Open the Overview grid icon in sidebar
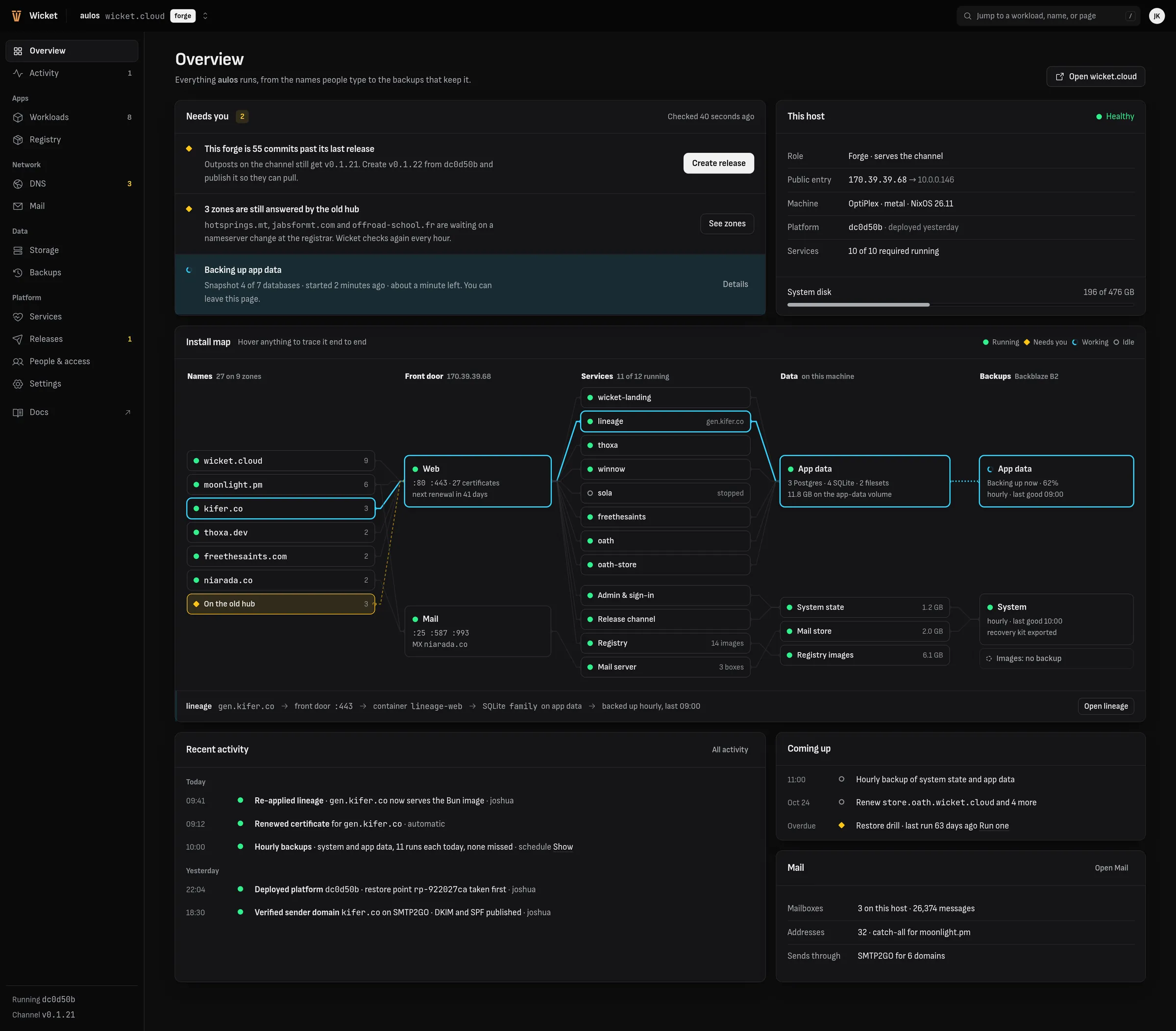The width and height of the screenshot is (1176, 1031). (x=18, y=50)
